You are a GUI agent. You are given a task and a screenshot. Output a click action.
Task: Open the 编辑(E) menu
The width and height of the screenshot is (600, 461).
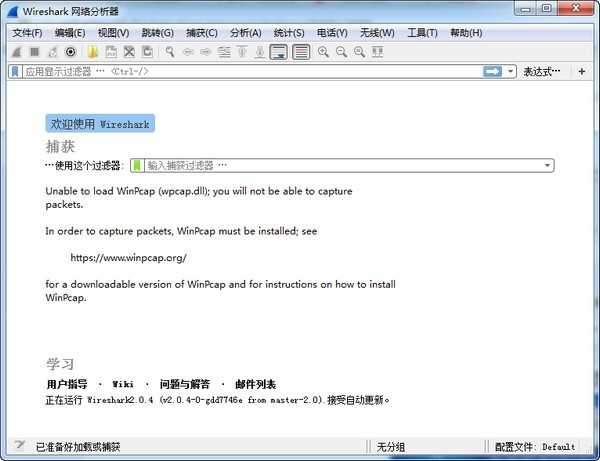[x=70, y=33]
